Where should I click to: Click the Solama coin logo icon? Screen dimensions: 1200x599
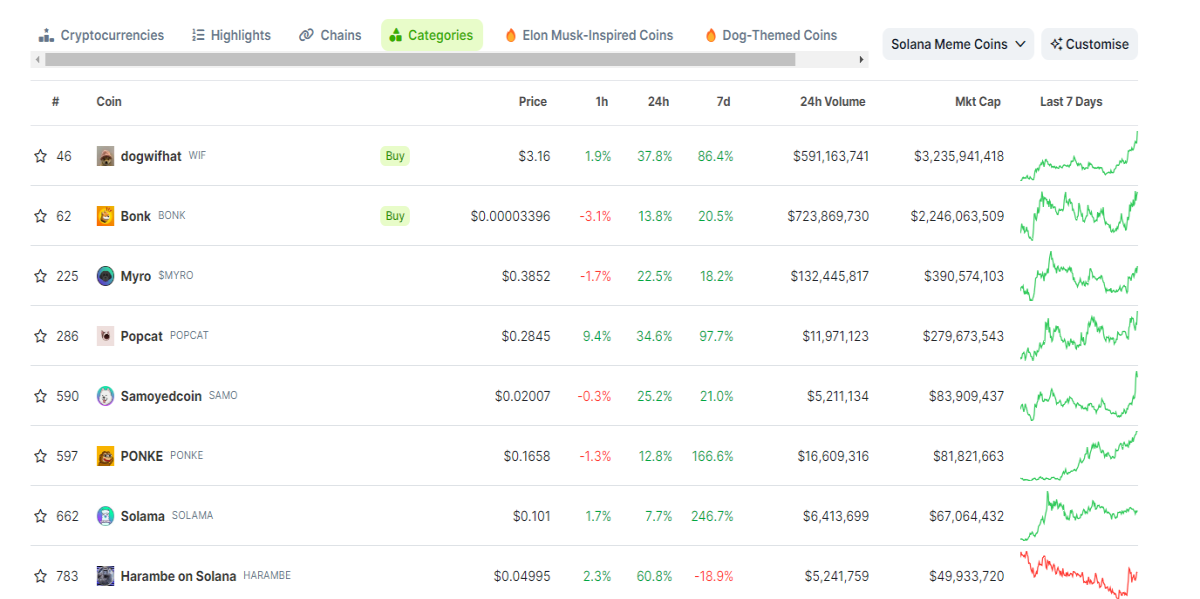click(105, 516)
